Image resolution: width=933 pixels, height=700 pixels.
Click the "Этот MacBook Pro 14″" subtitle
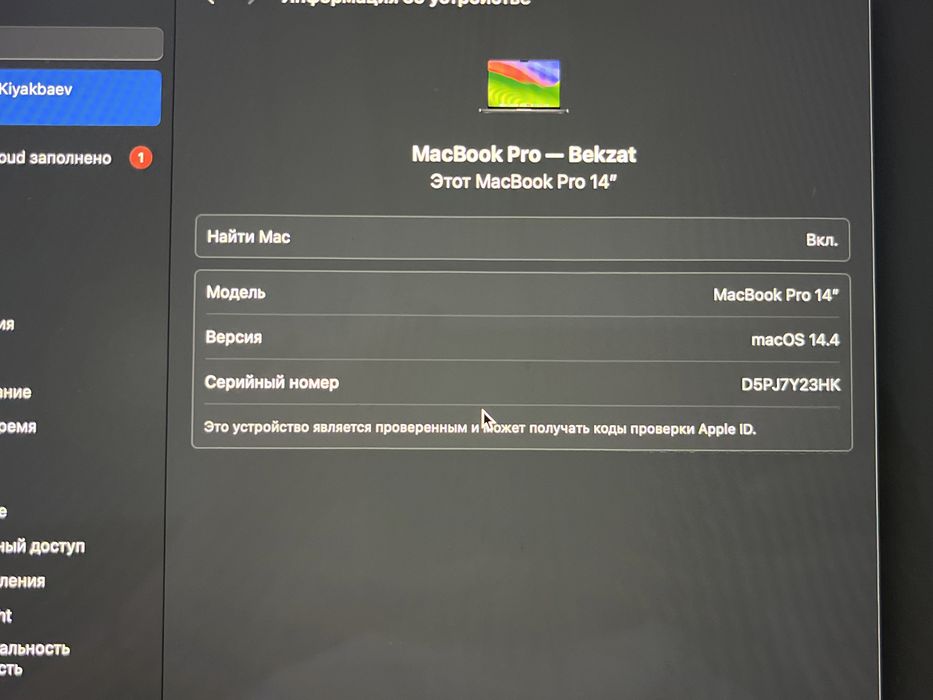point(523,182)
